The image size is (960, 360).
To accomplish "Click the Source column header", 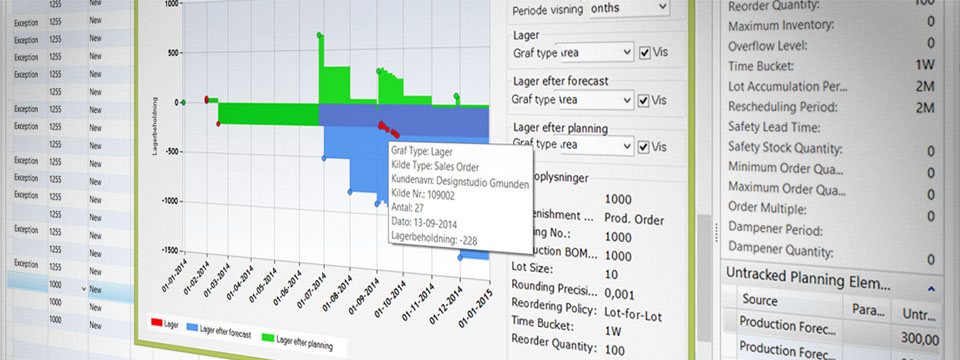I will [x=760, y=300].
